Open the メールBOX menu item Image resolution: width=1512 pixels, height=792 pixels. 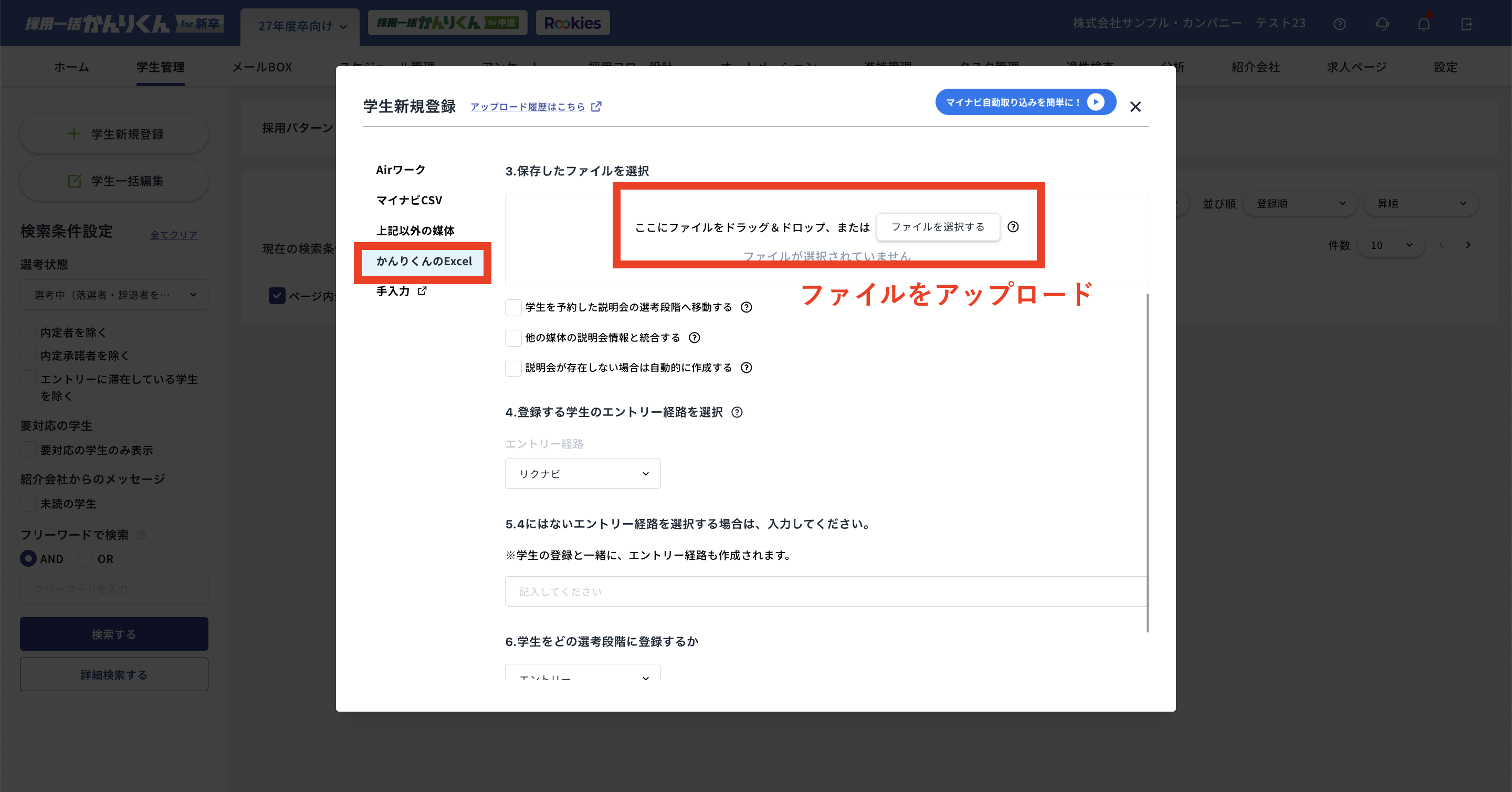click(262, 67)
